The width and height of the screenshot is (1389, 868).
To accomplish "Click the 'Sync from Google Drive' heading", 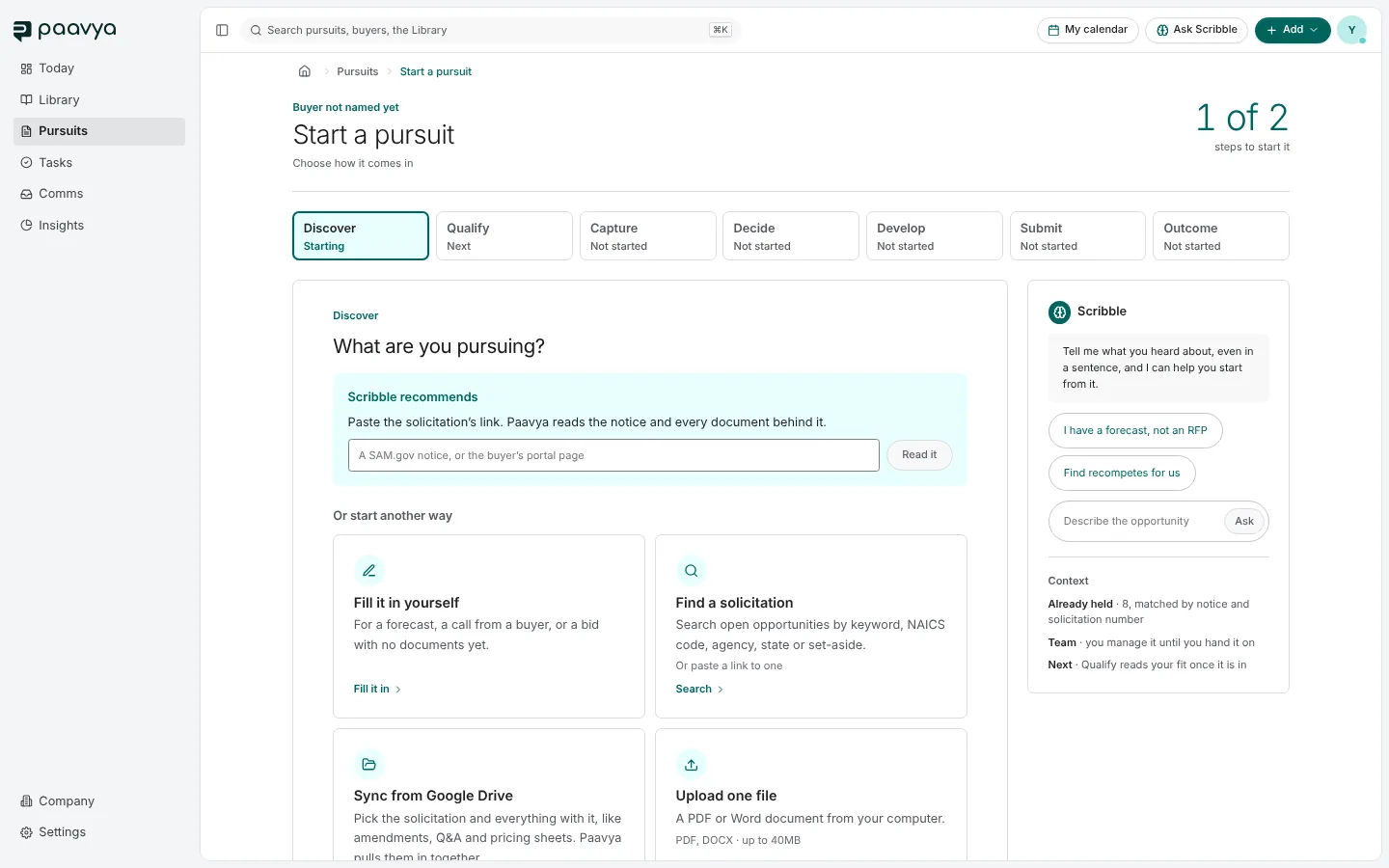I will pos(433,796).
